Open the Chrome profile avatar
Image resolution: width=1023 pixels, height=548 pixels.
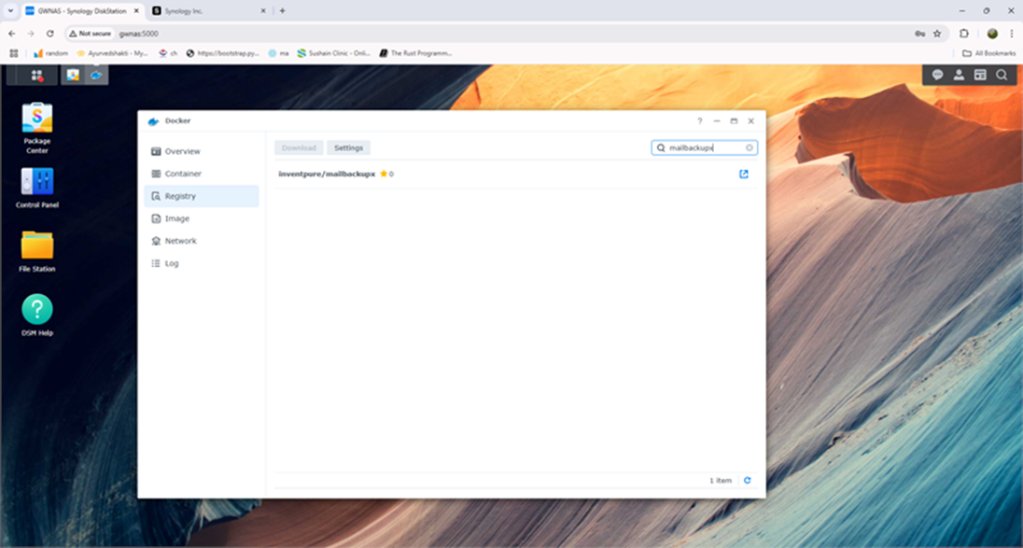[x=992, y=33]
